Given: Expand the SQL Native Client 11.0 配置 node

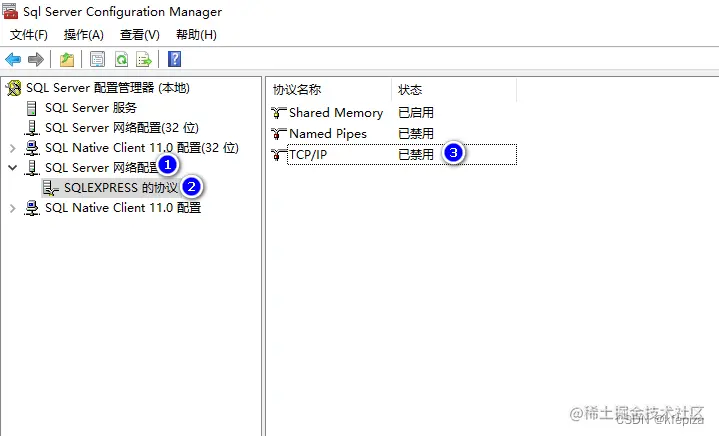Looking at the screenshot, I should tap(12, 208).
